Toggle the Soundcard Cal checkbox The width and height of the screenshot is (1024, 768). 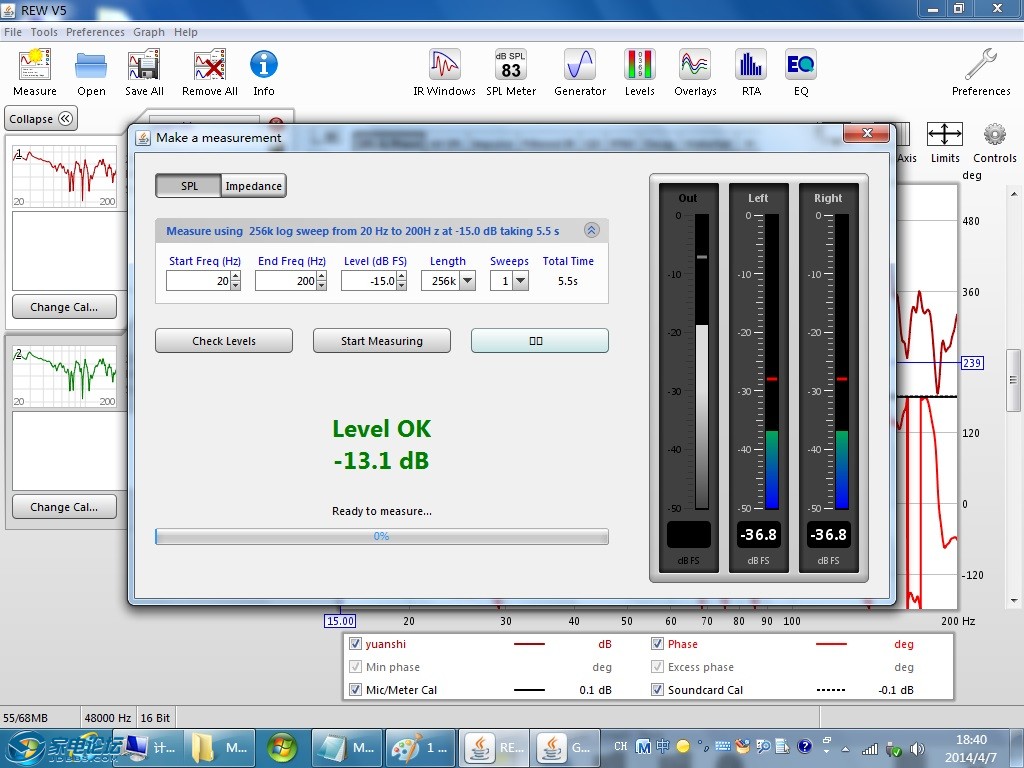[657, 690]
